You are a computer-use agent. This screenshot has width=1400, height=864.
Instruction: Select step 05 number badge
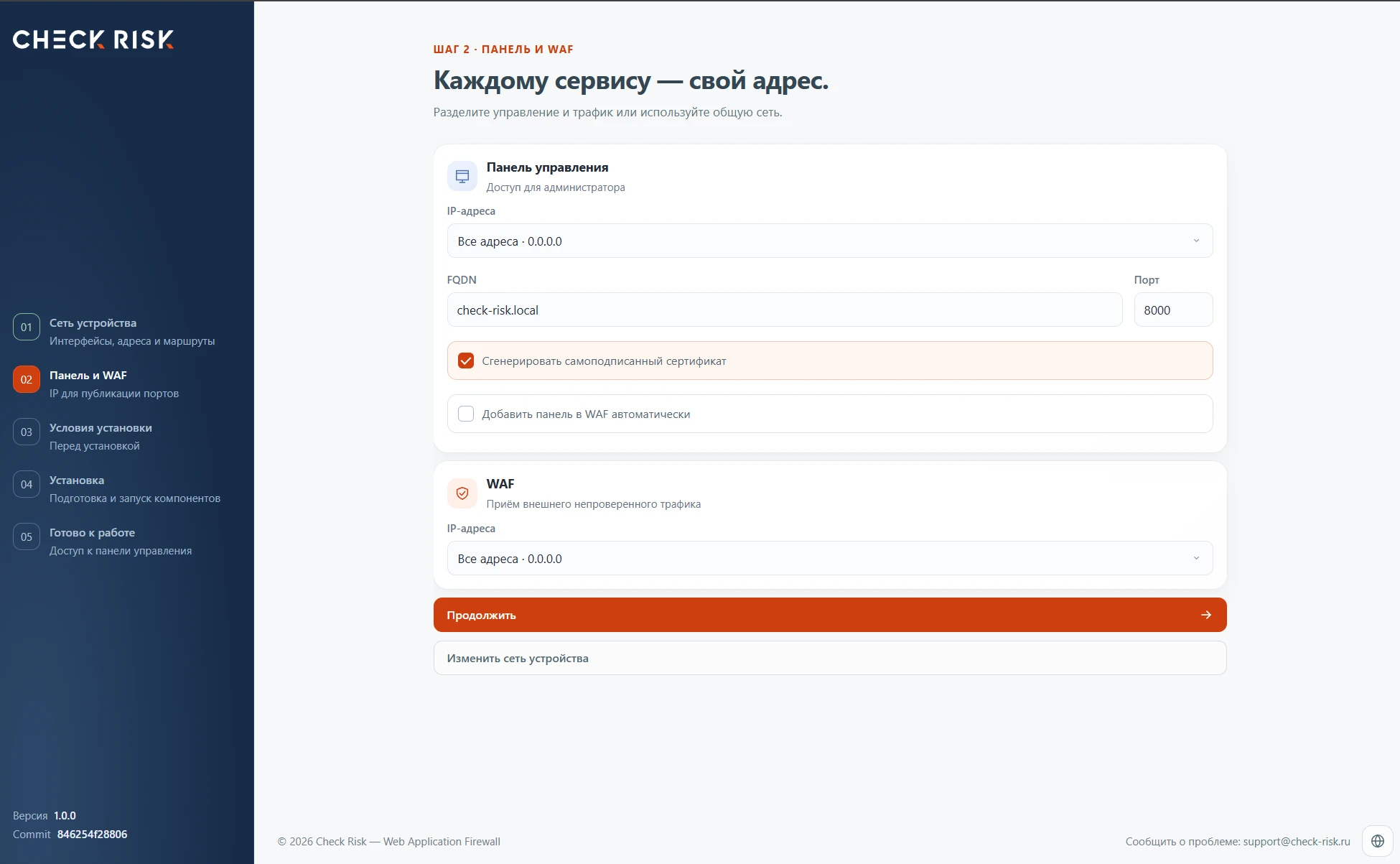click(x=27, y=536)
